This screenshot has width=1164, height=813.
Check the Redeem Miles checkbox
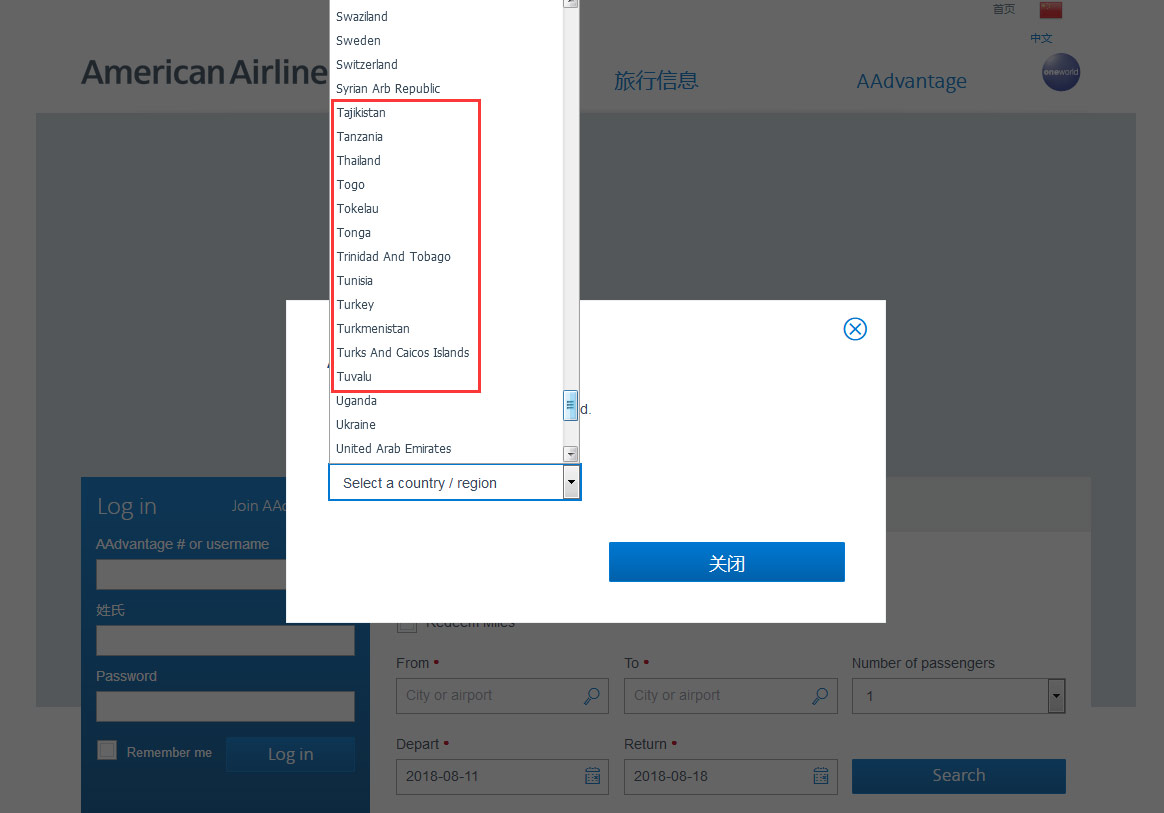click(406, 626)
